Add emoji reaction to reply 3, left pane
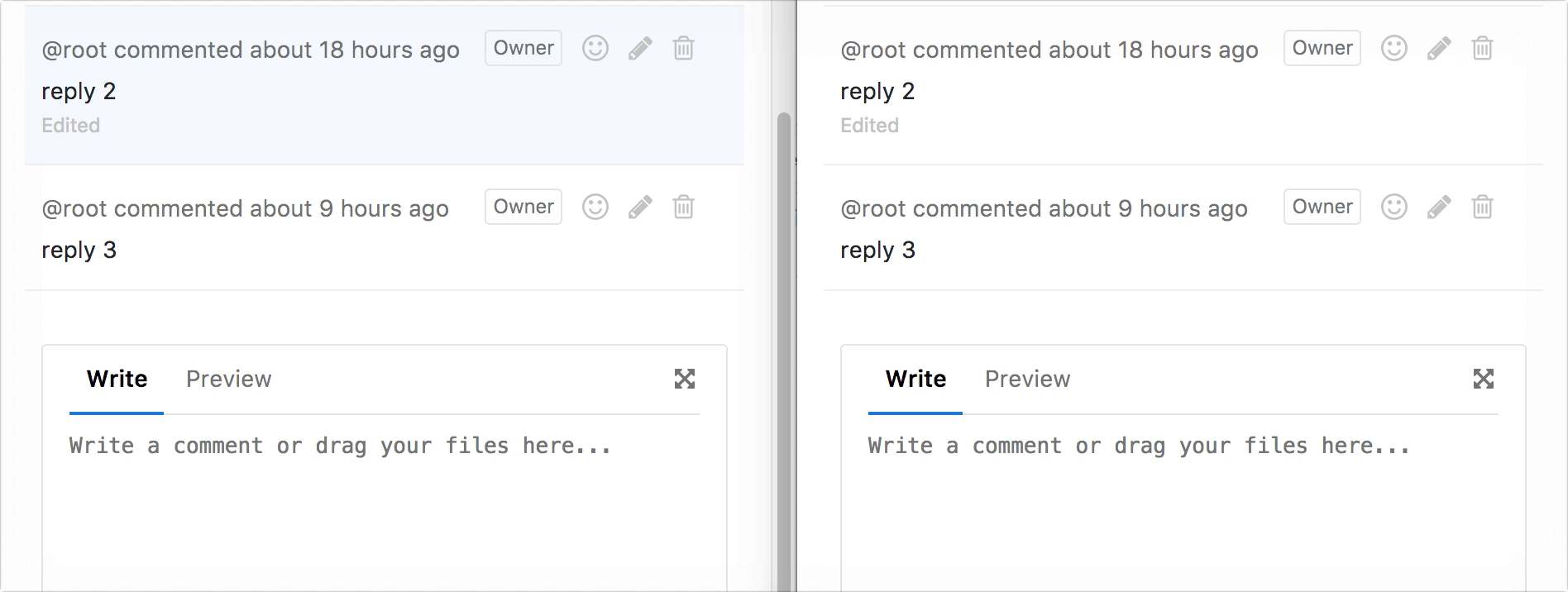 (595, 207)
